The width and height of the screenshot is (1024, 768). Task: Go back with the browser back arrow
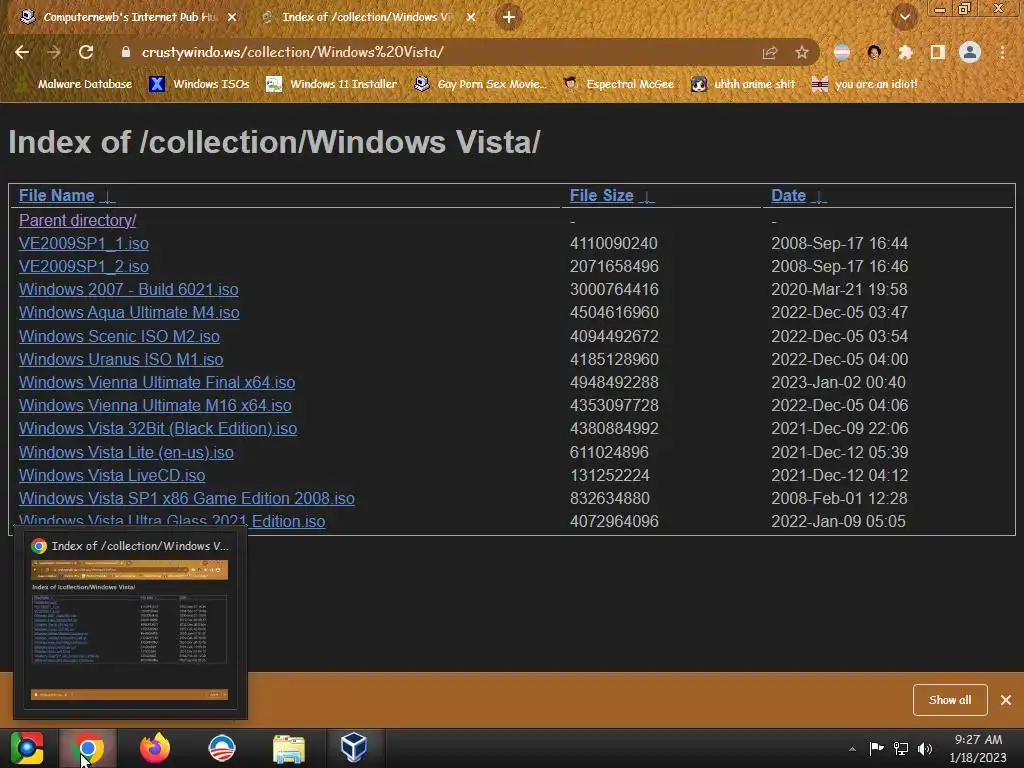coord(22,52)
